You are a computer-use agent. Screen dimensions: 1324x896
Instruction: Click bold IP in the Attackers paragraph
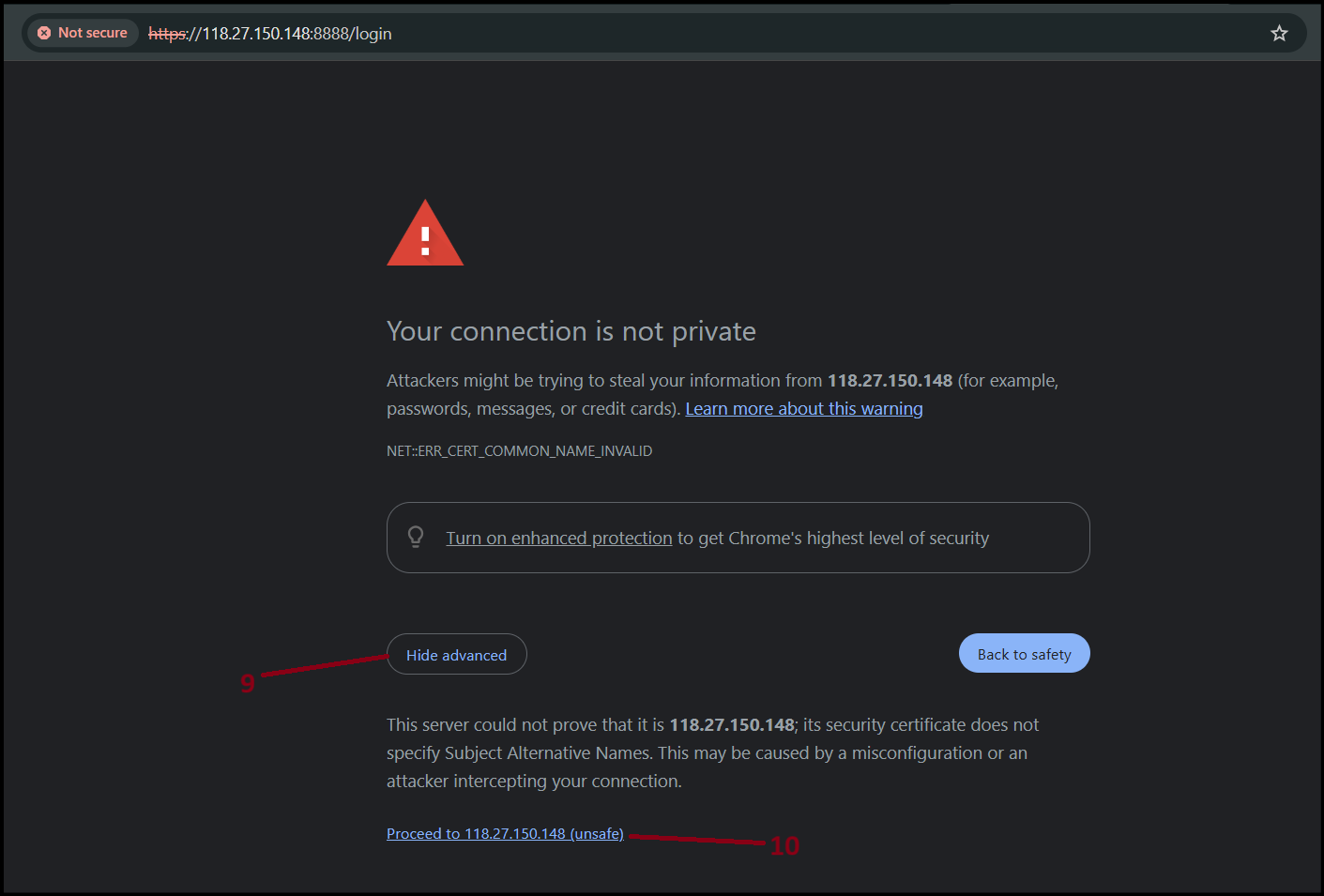tap(890, 381)
